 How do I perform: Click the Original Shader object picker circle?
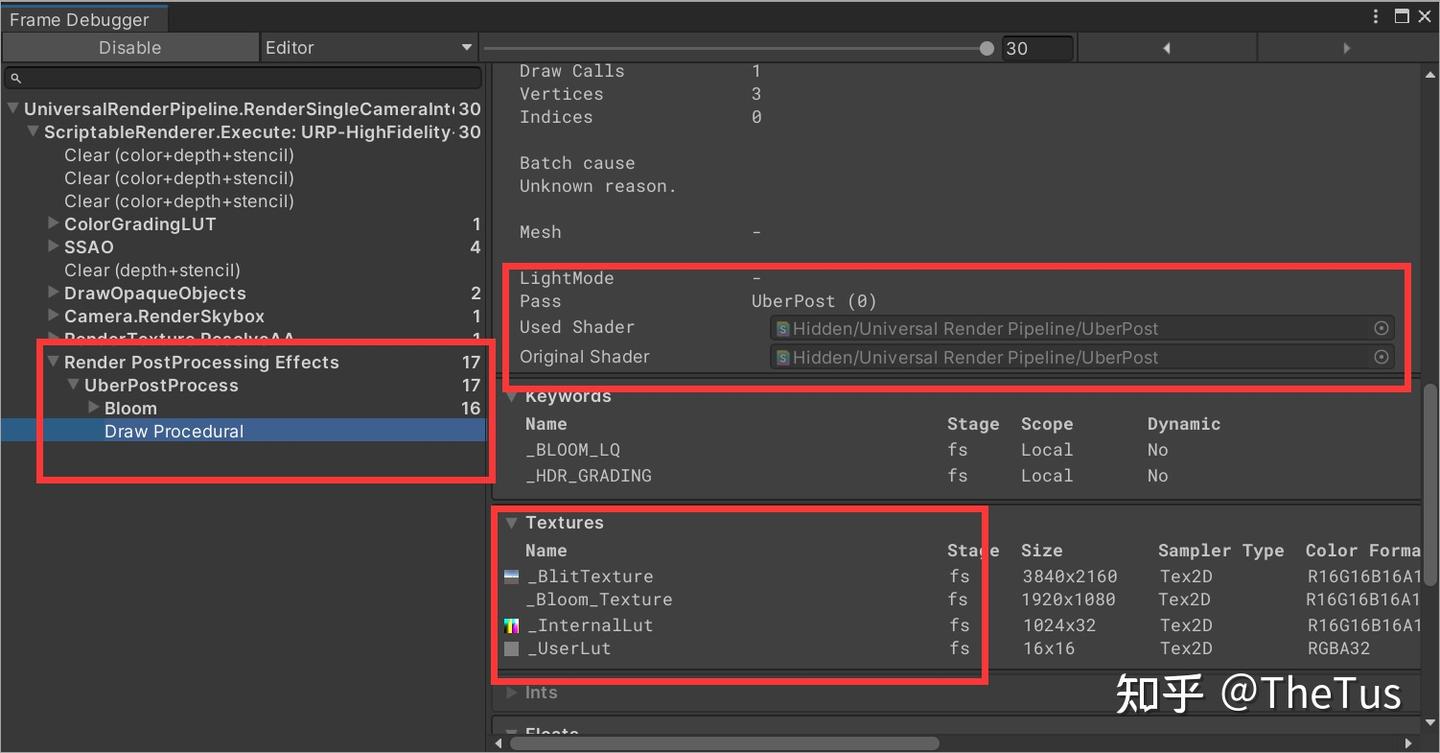pyautogui.click(x=1381, y=356)
